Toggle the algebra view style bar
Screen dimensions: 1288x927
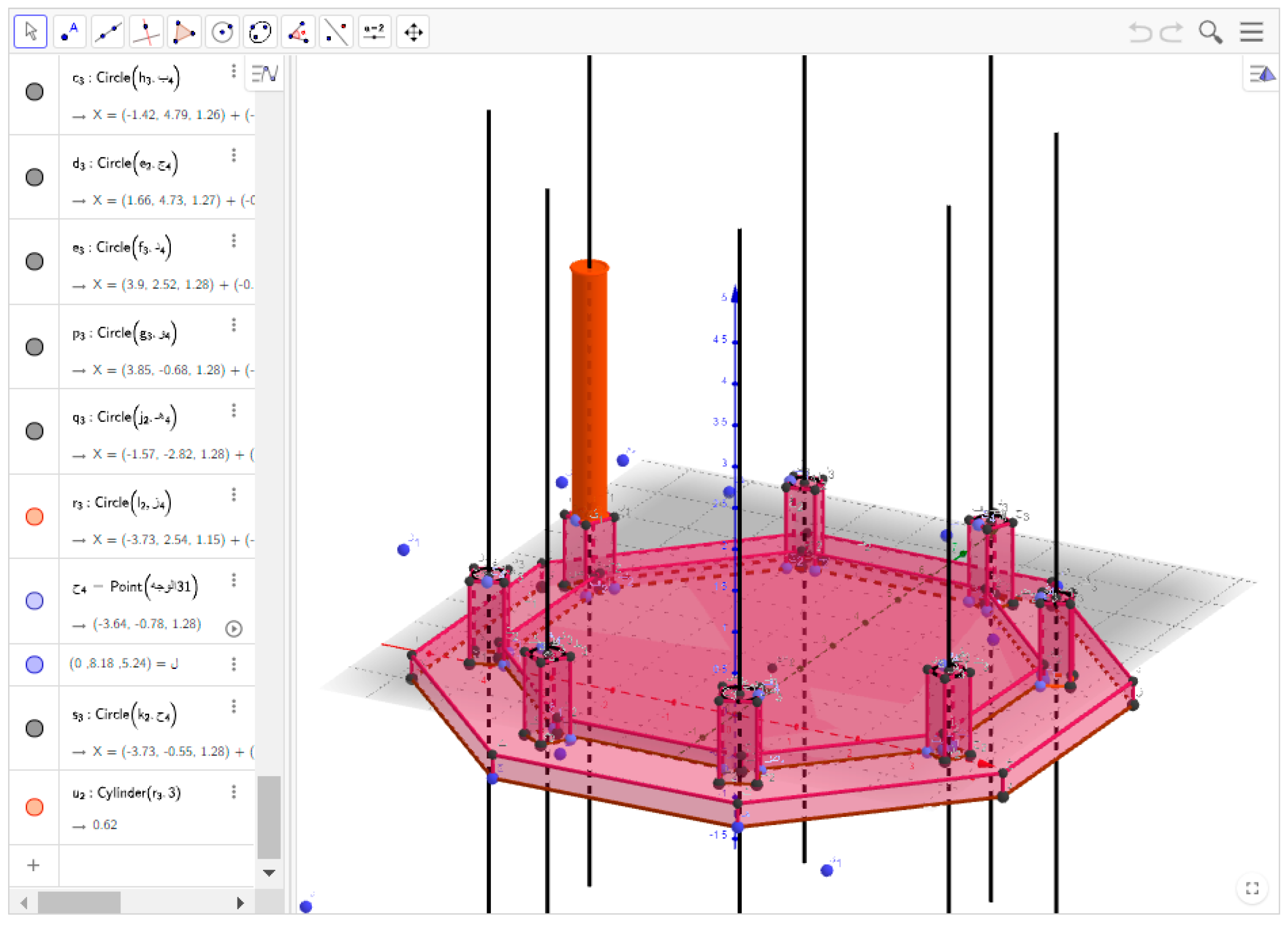click(x=265, y=74)
